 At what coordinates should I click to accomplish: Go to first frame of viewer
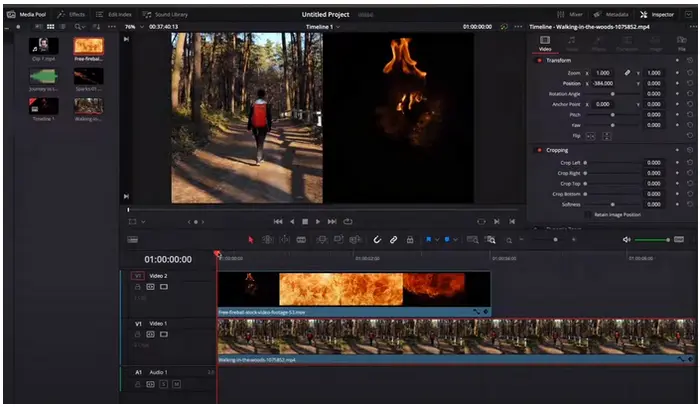pos(278,221)
